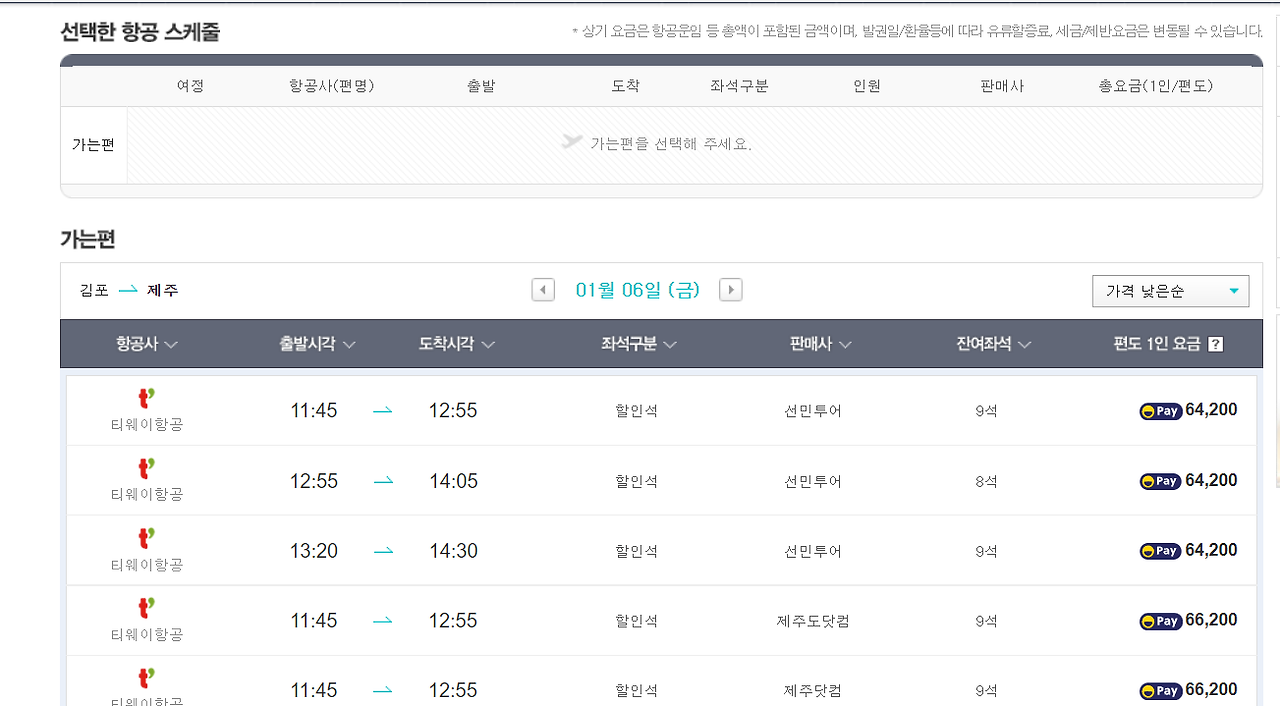This screenshot has height=706, width=1280.
Task: Click Pay badge on 제주닷컴 flight
Action: [1161, 691]
